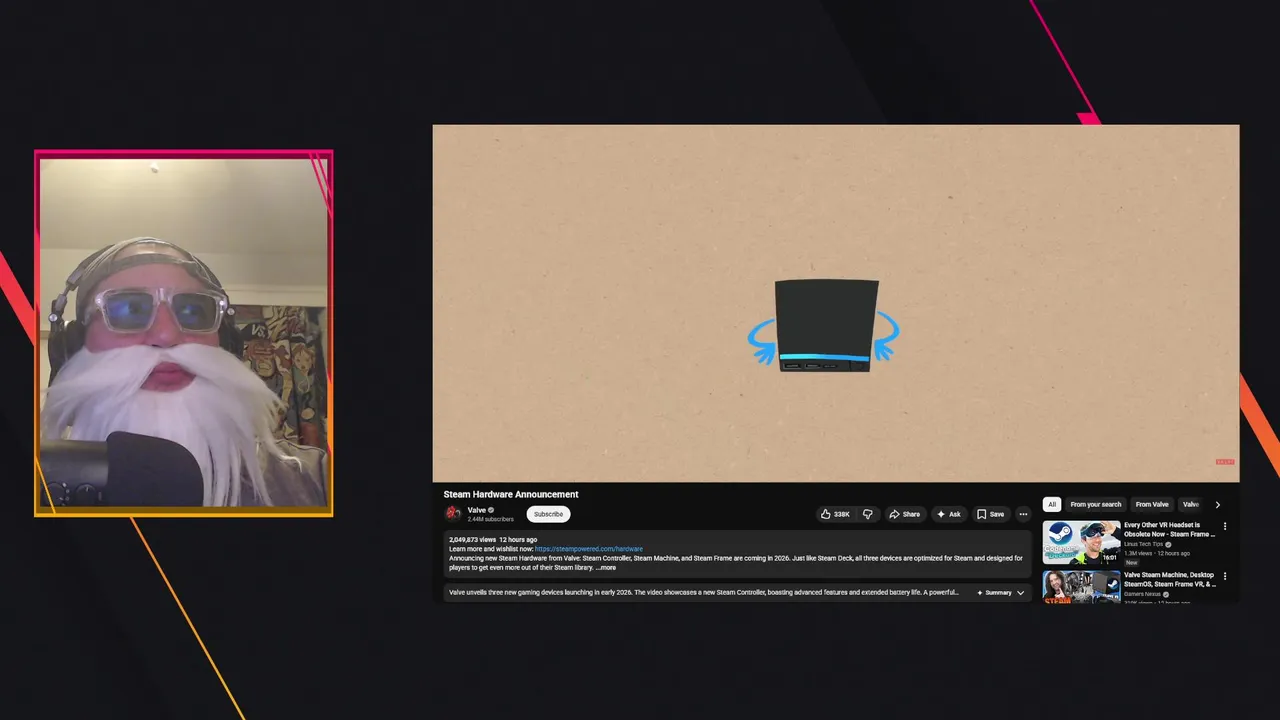This screenshot has height=720, width=1280.
Task: Click the 2.44M subscribers text
Action: pyautogui.click(x=490, y=519)
